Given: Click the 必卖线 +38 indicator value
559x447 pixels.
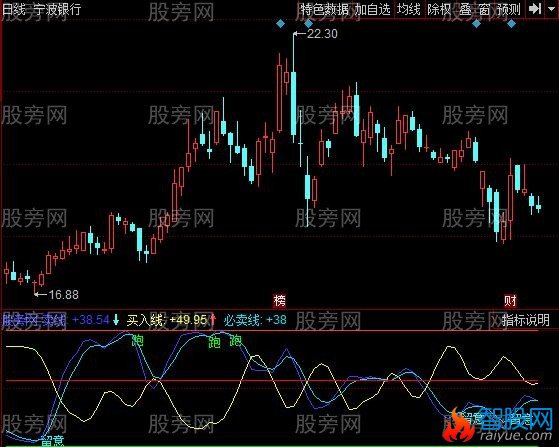Looking at the screenshot, I should pyautogui.click(x=255, y=320).
